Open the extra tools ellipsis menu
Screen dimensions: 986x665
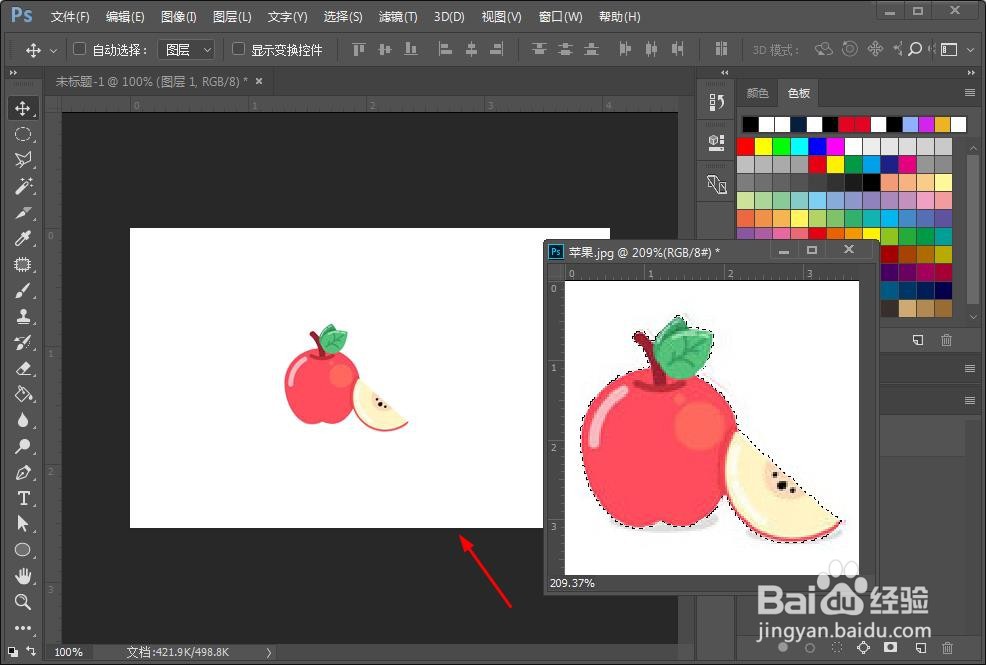[23, 627]
